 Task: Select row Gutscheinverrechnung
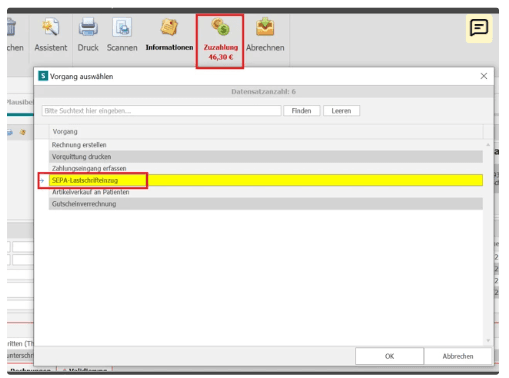pyautogui.click(x=266, y=204)
